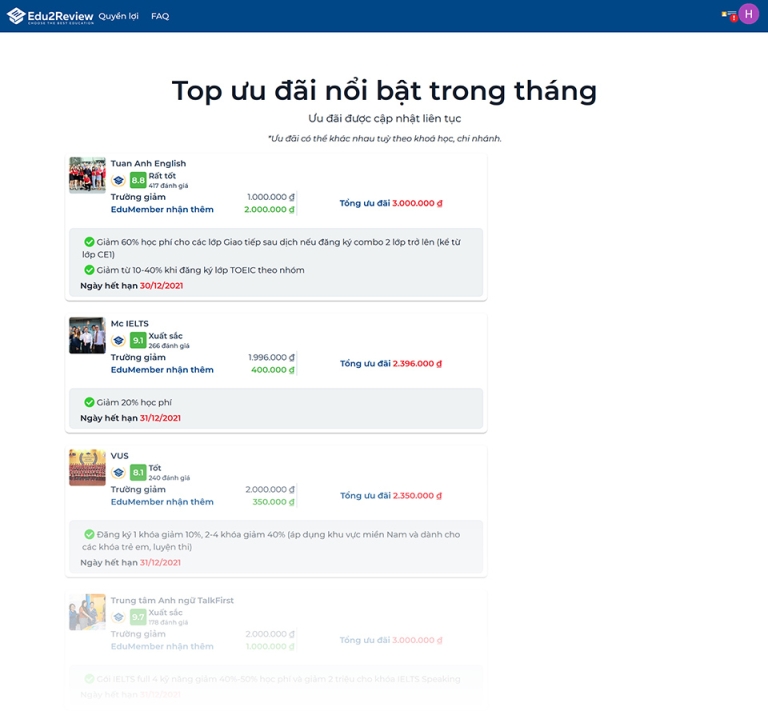
Task: Open Mc IELTS school thumbnail
Action: (87, 335)
